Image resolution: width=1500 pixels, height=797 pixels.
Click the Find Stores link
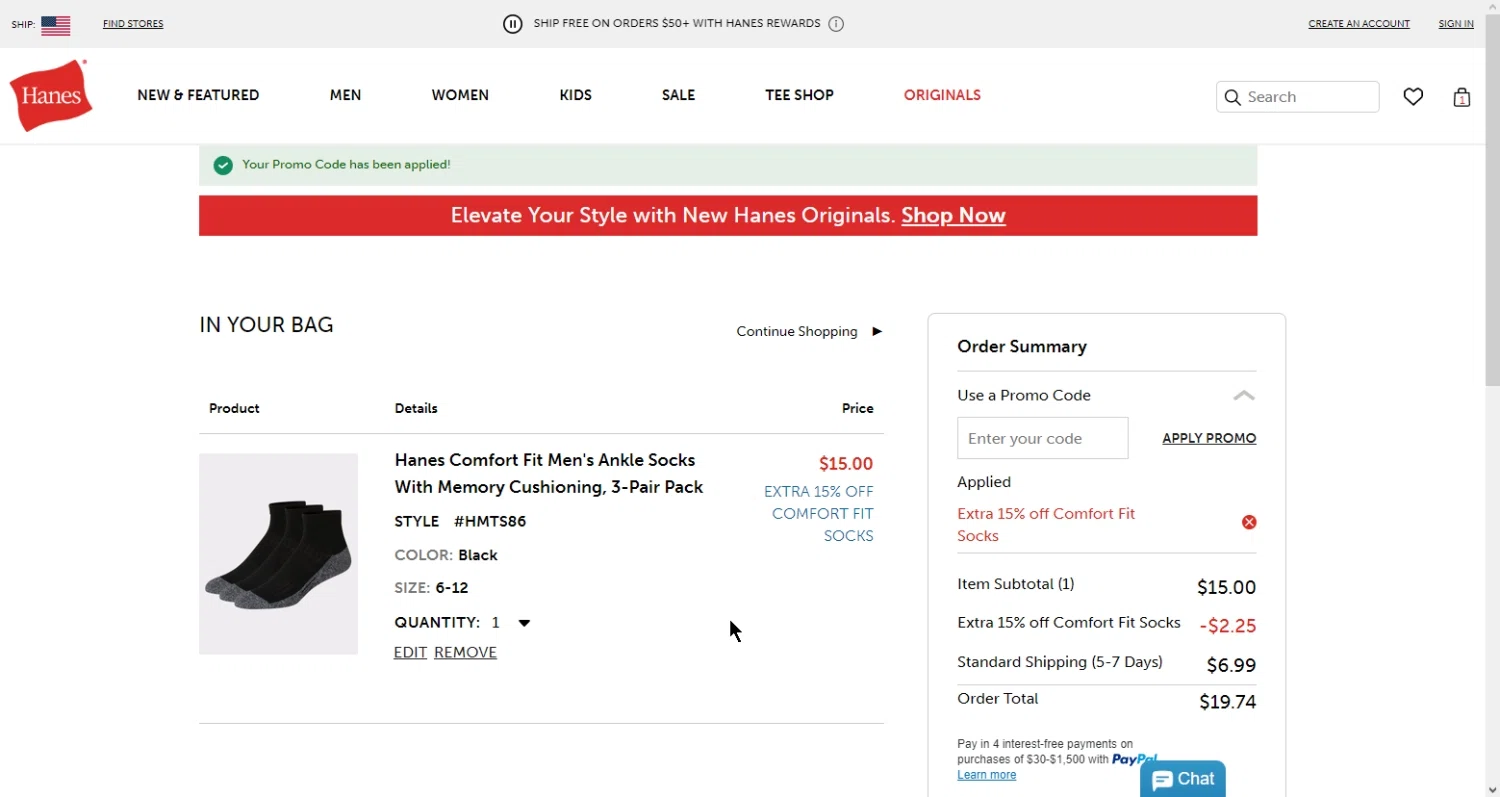[x=133, y=24]
